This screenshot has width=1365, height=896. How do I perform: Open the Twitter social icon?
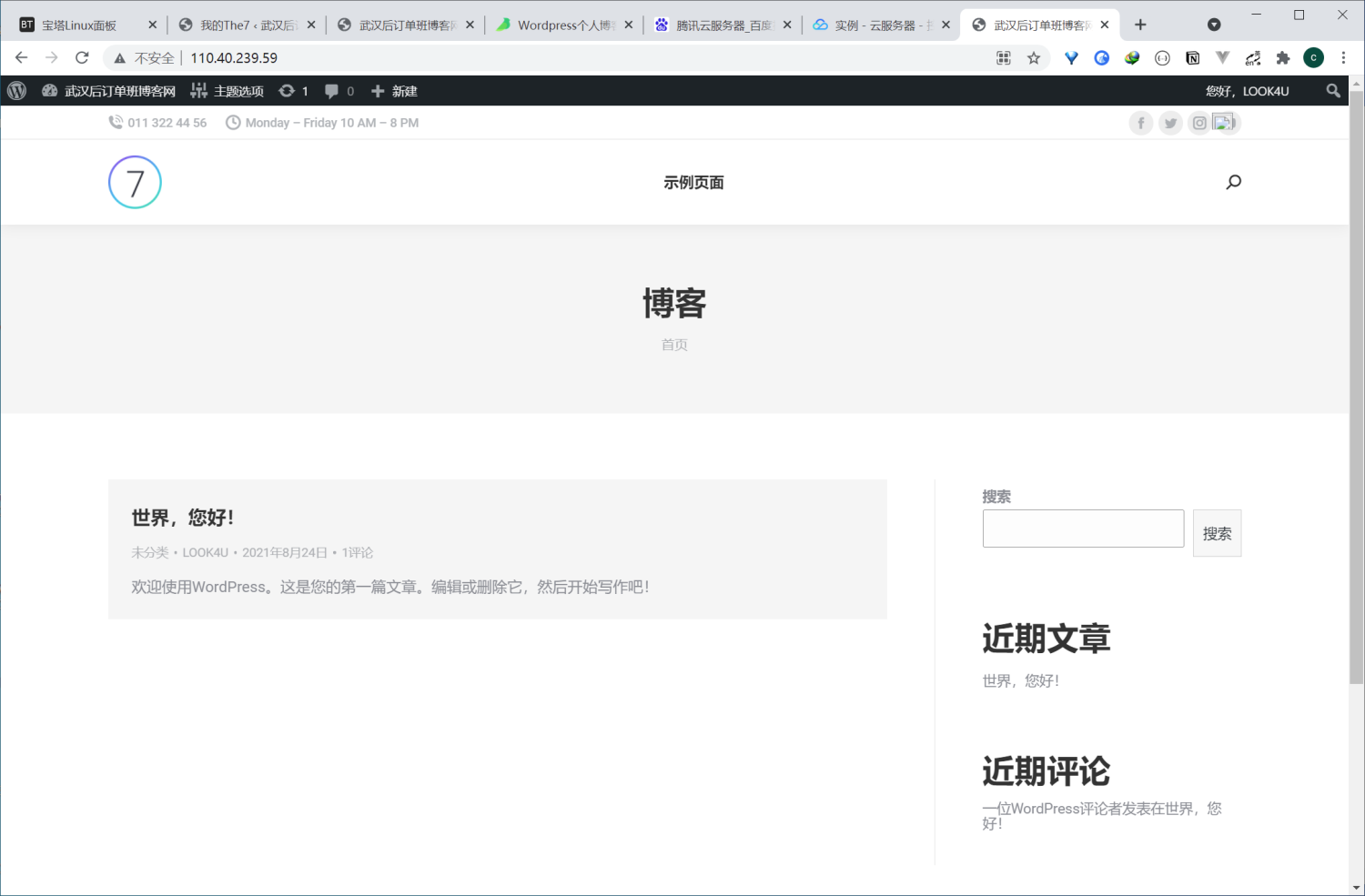[1169, 122]
